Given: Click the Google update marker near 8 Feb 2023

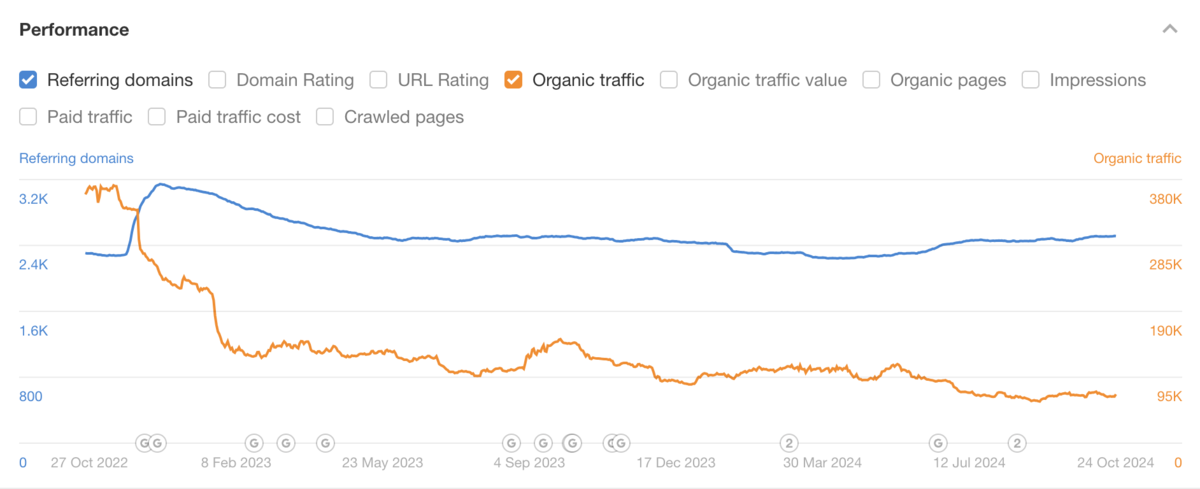Looking at the screenshot, I should pos(254,442).
